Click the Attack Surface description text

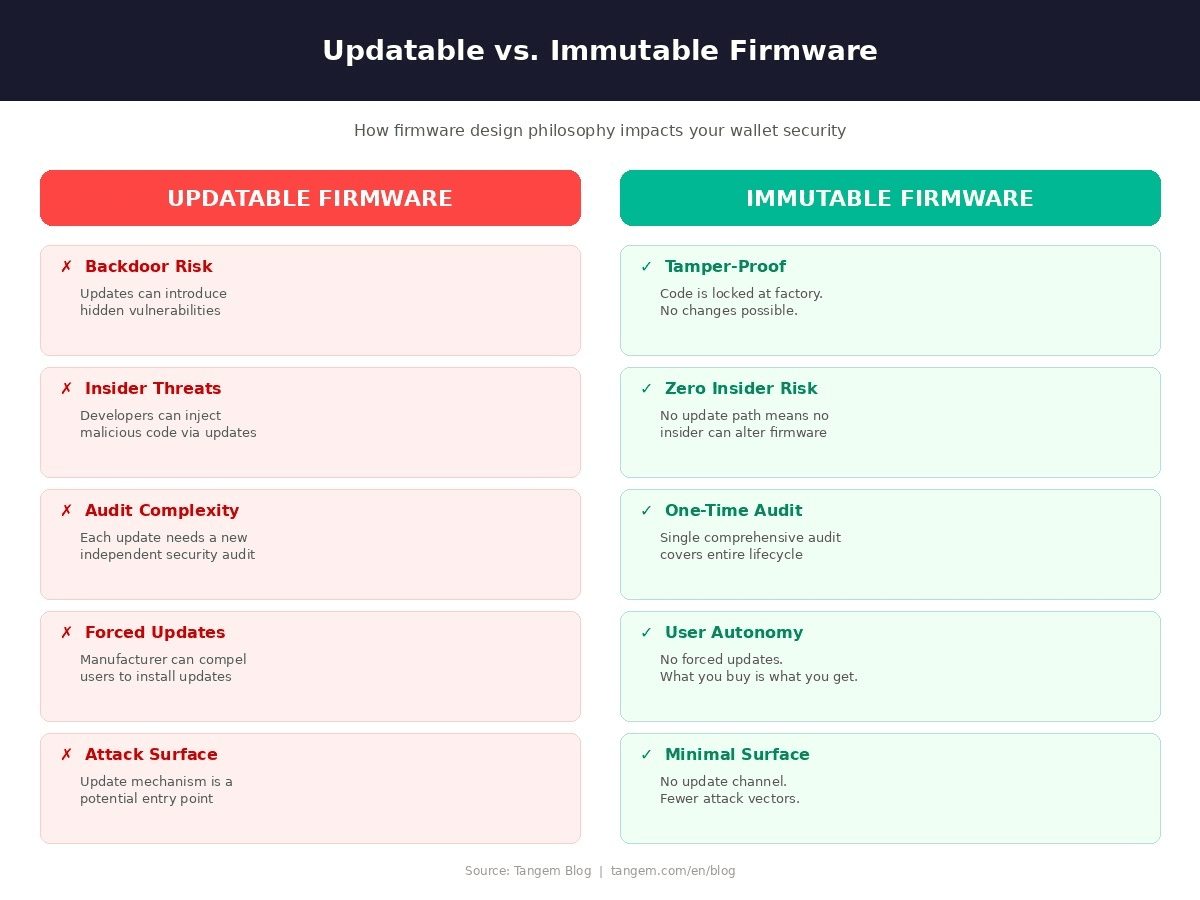tap(156, 790)
